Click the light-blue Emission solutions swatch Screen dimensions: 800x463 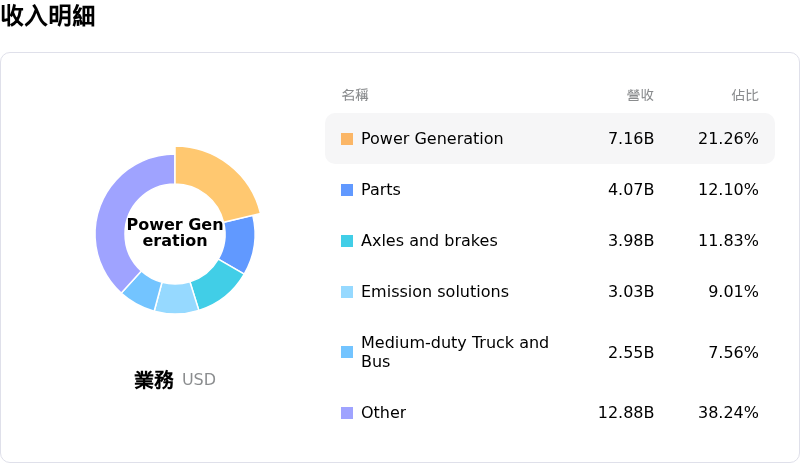click(x=347, y=292)
